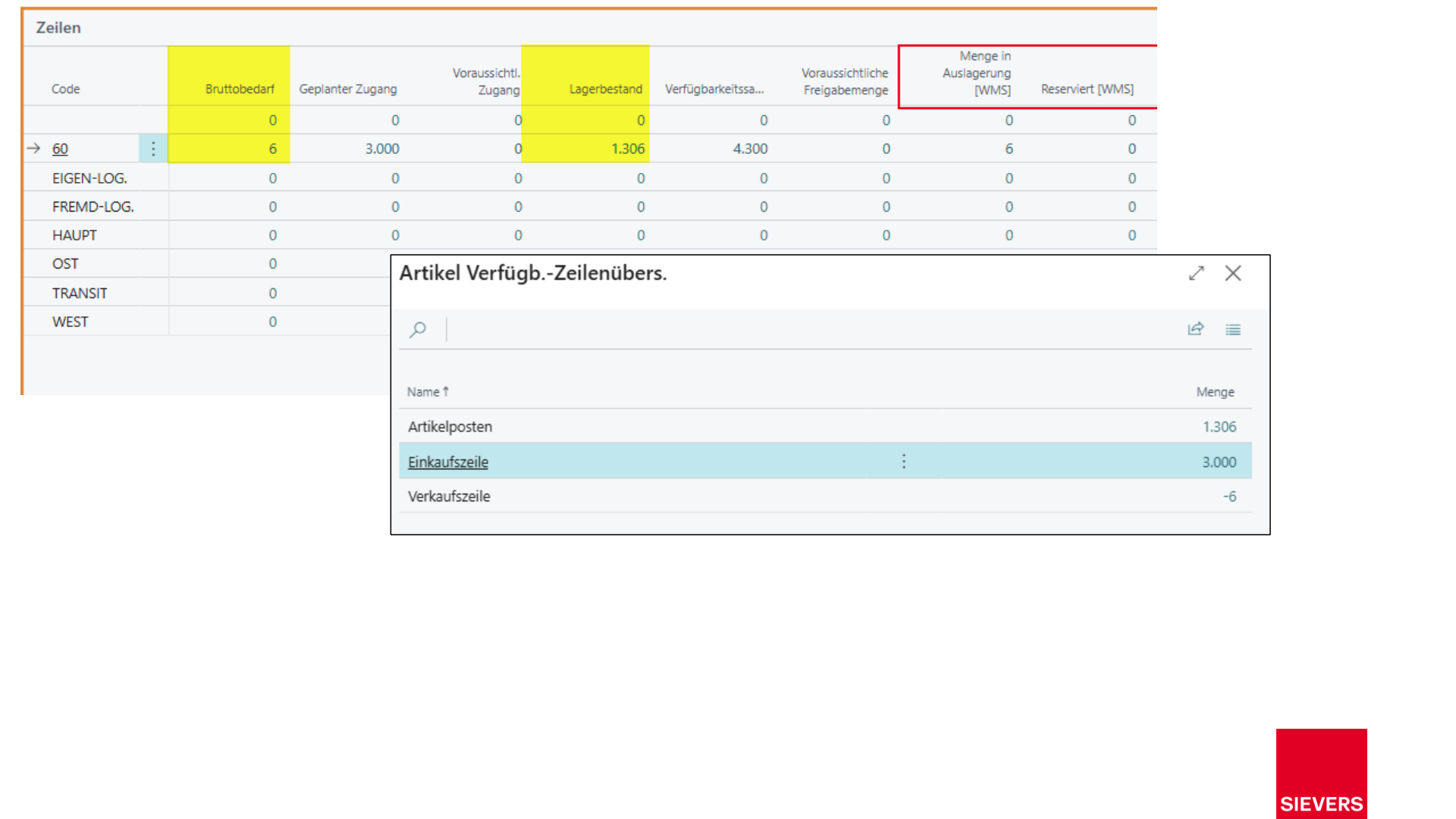The width and height of the screenshot is (1456, 819).
Task: Click the Verkaufszeile quantity -6
Action: (x=1230, y=497)
